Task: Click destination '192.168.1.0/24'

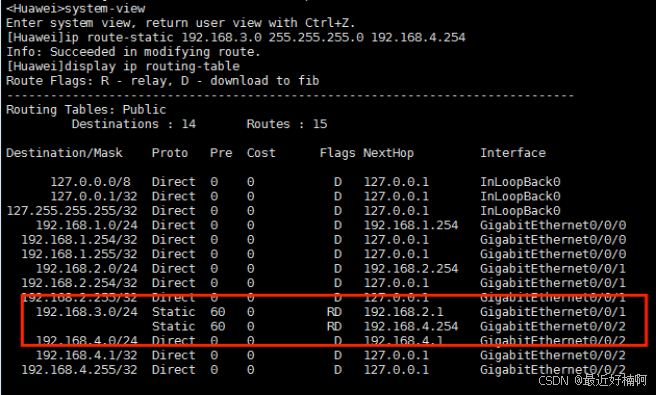Action: pyautogui.click(x=87, y=225)
